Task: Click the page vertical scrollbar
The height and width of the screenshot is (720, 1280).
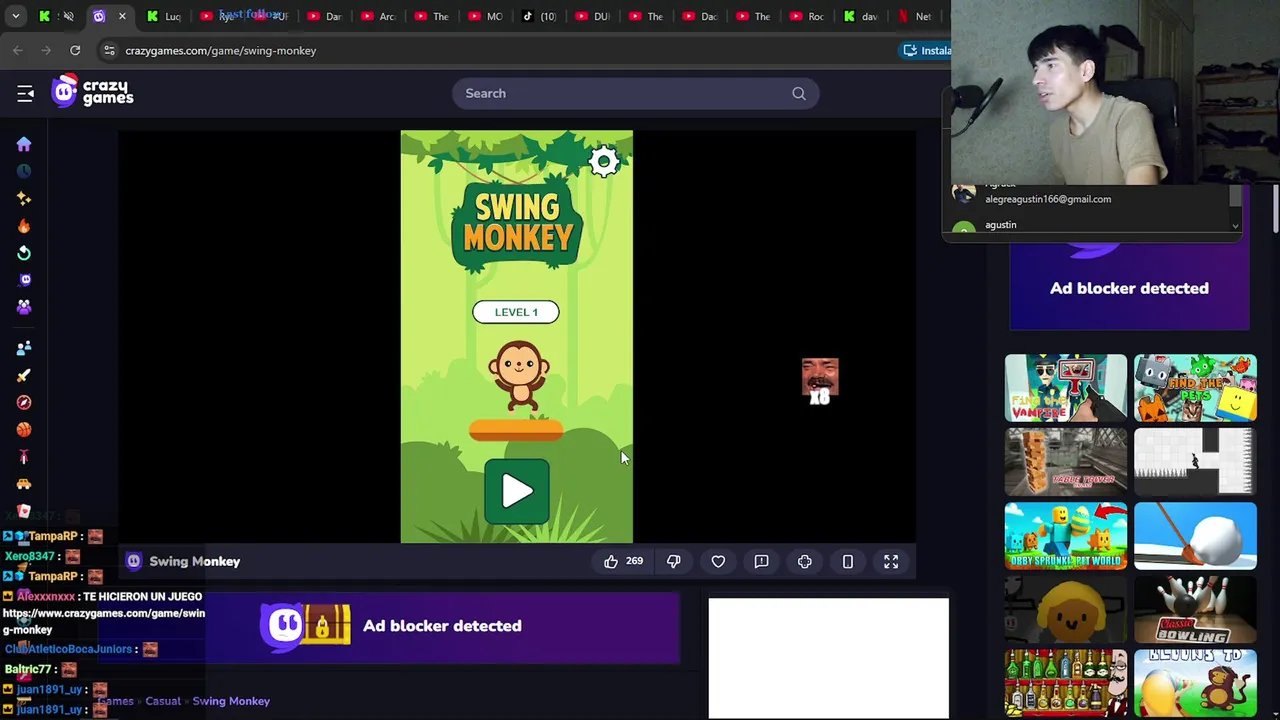Action: tap(1275, 210)
